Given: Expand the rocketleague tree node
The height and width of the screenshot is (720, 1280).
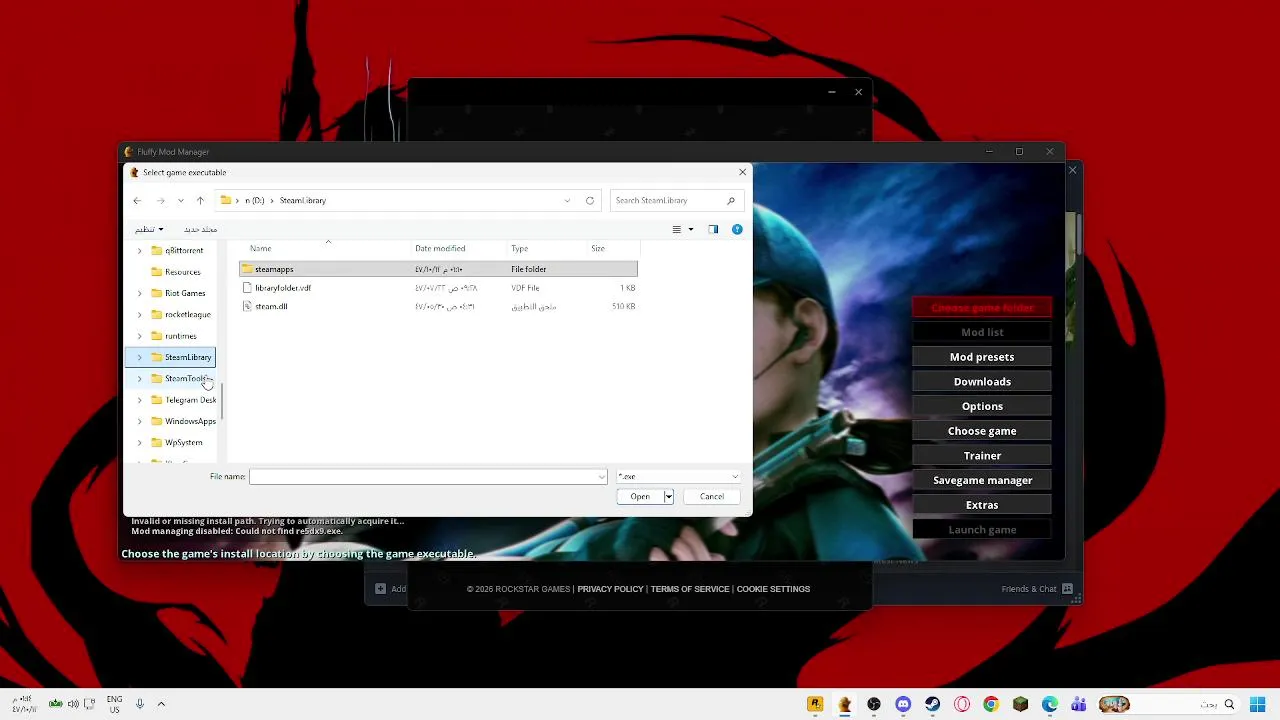Looking at the screenshot, I should coord(140,315).
